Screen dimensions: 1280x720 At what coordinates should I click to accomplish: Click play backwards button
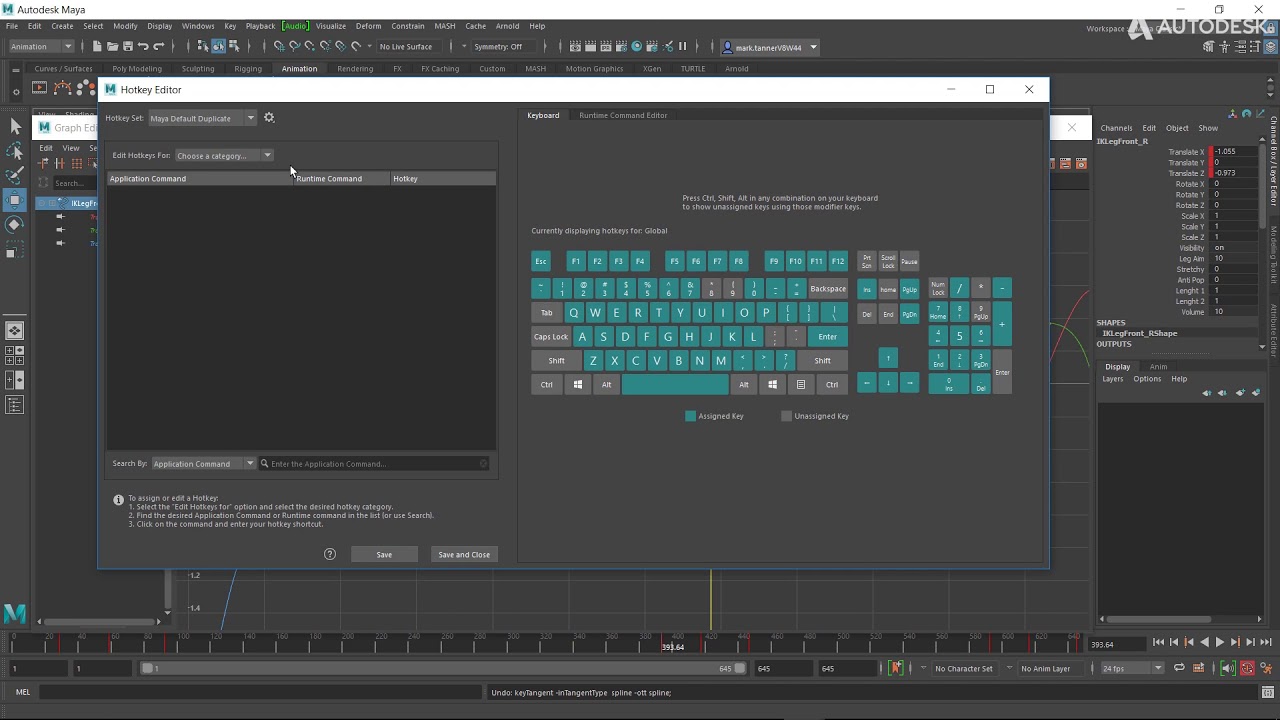pyautogui.click(x=1204, y=643)
